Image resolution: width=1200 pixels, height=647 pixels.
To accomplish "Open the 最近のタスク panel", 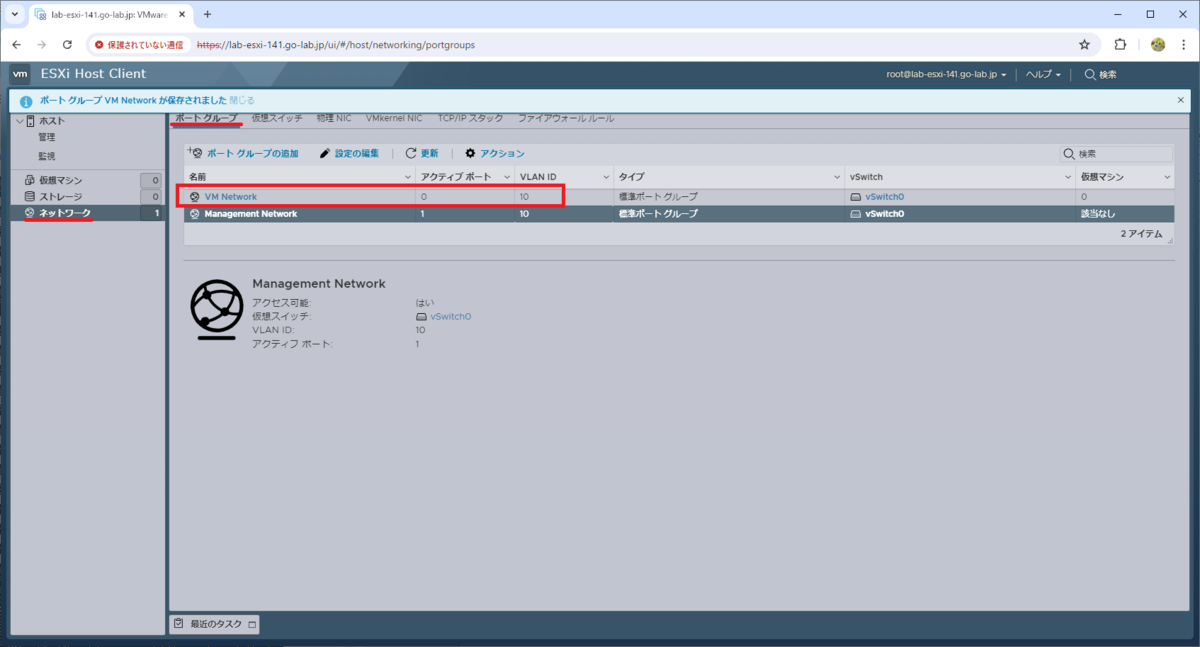I will pos(216,624).
